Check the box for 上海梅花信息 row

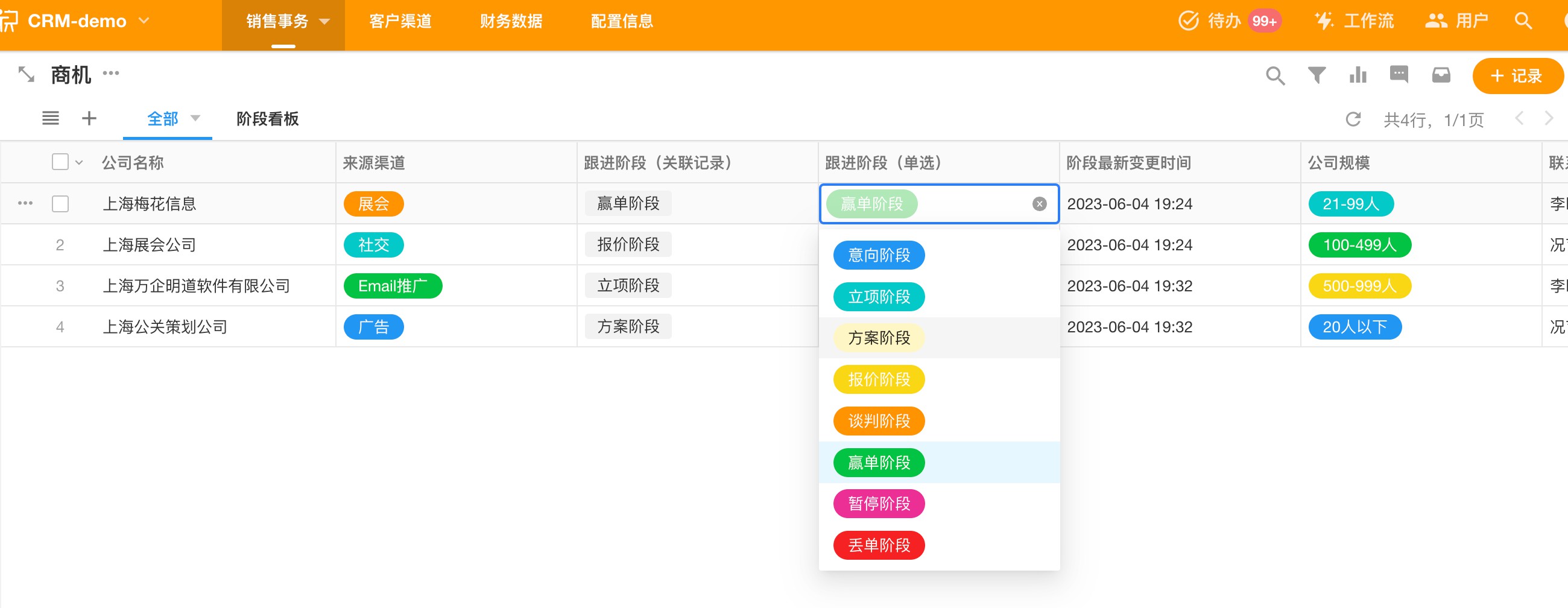60,203
